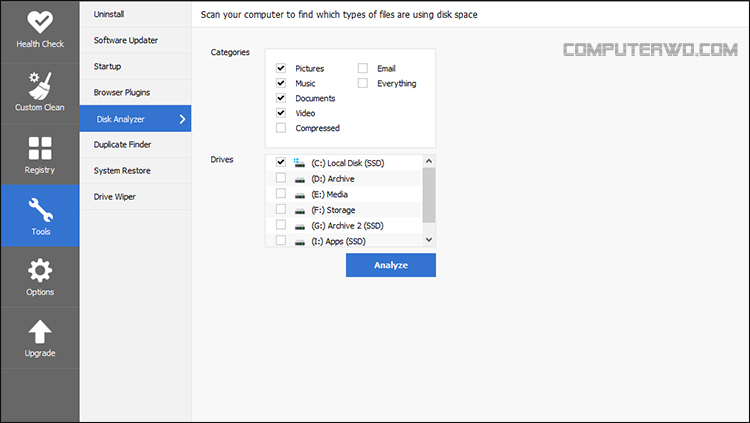Image resolution: width=750 pixels, height=423 pixels.
Task: Check the Everything category checkbox
Action: pyautogui.click(x=363, y=83)
